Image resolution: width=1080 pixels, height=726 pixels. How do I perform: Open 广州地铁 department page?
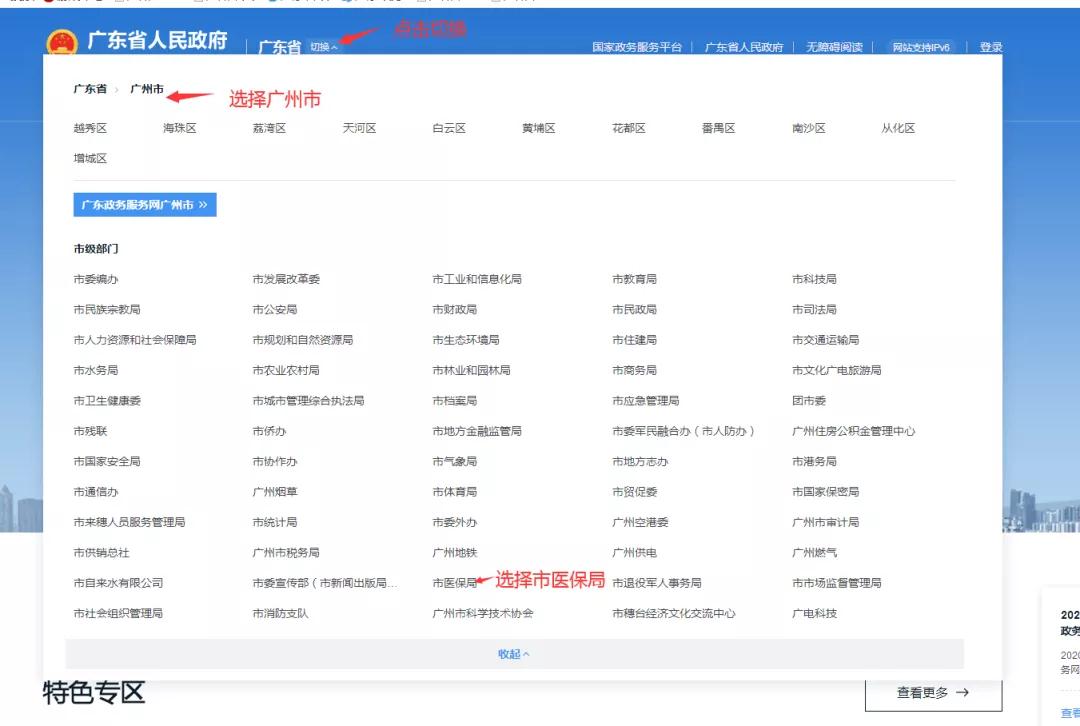(456, 552)
